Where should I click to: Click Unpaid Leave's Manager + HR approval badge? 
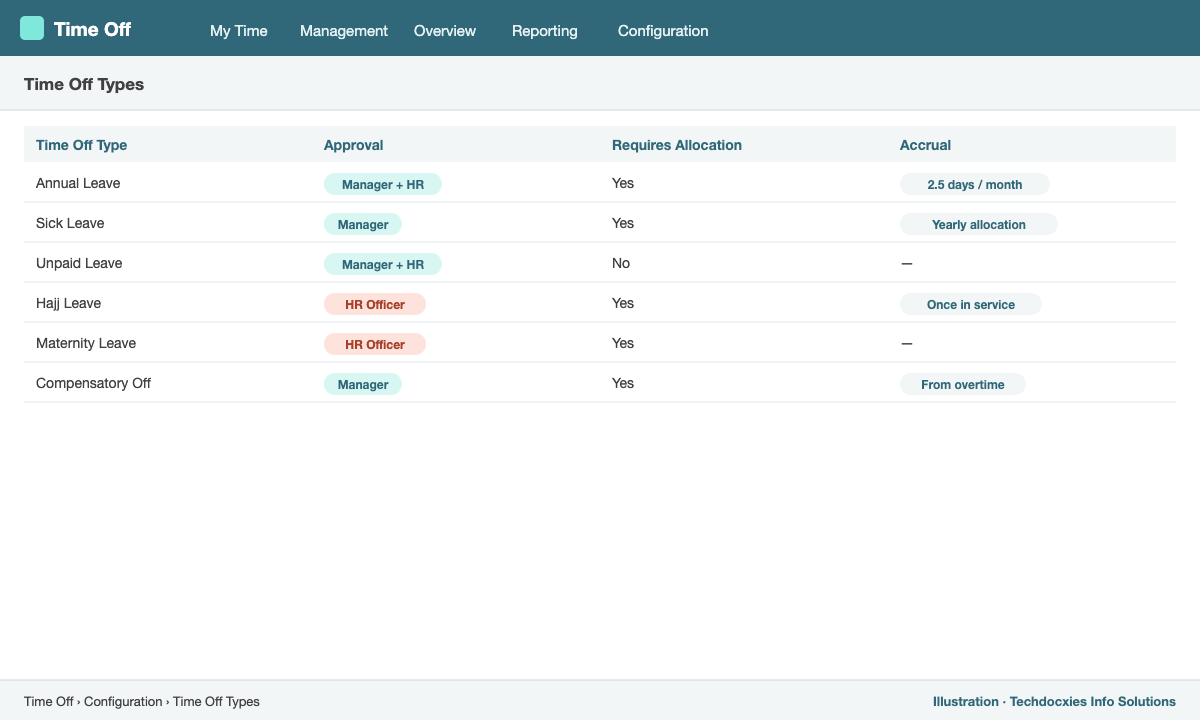click(x=383, y=264)
